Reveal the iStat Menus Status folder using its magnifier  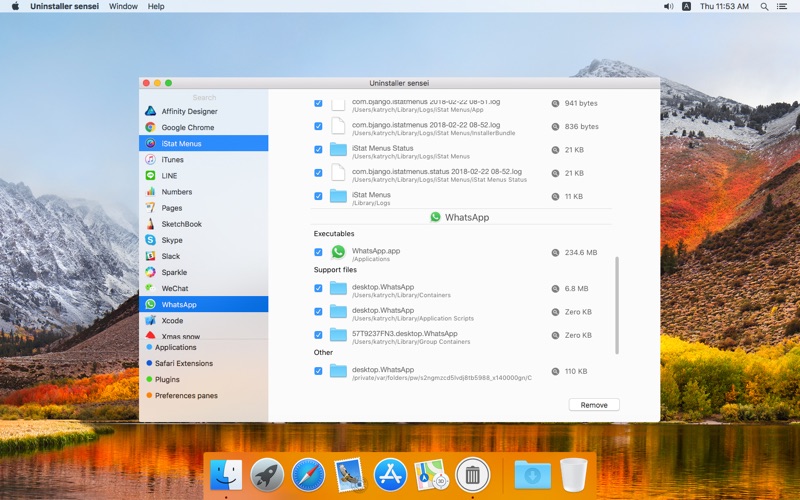click(x=555, y=149)
